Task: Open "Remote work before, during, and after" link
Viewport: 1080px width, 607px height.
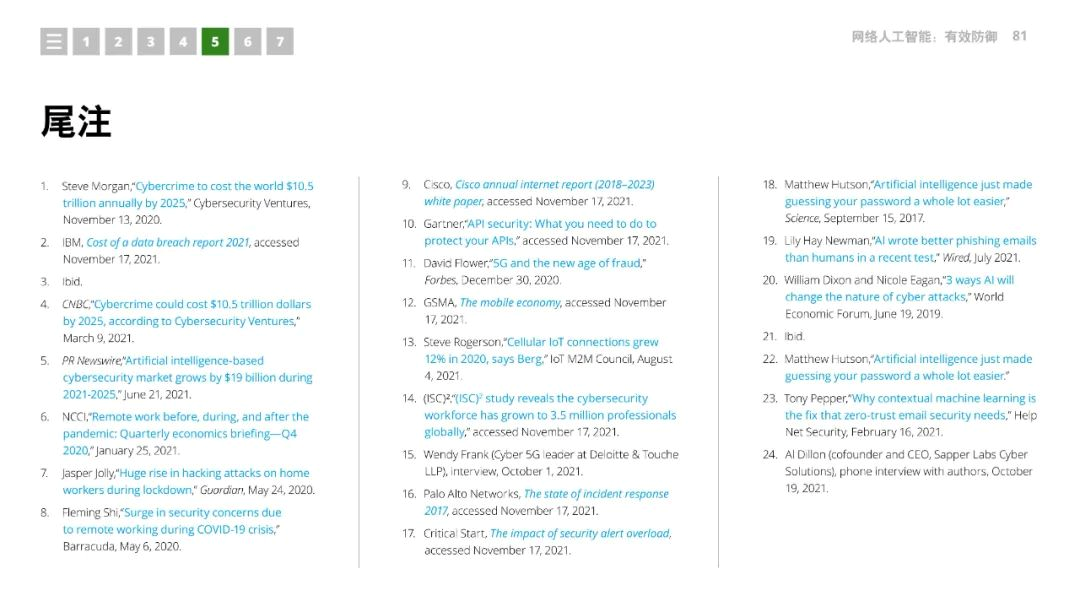Action: point(200,417)
